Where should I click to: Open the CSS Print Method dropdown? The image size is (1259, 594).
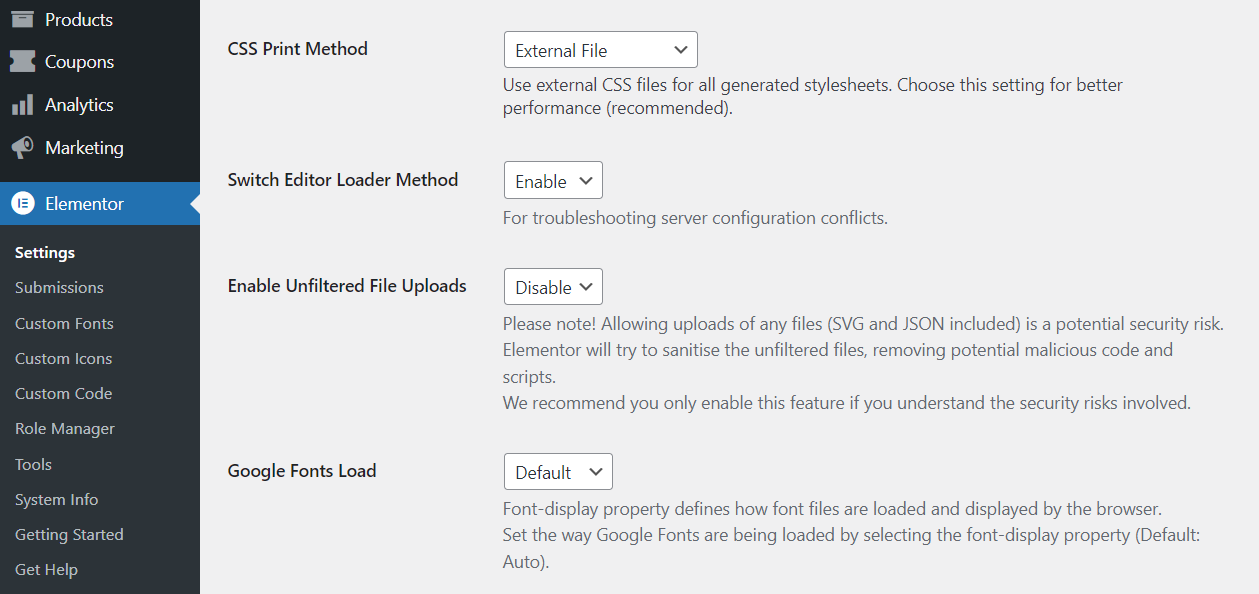(600, 50)
